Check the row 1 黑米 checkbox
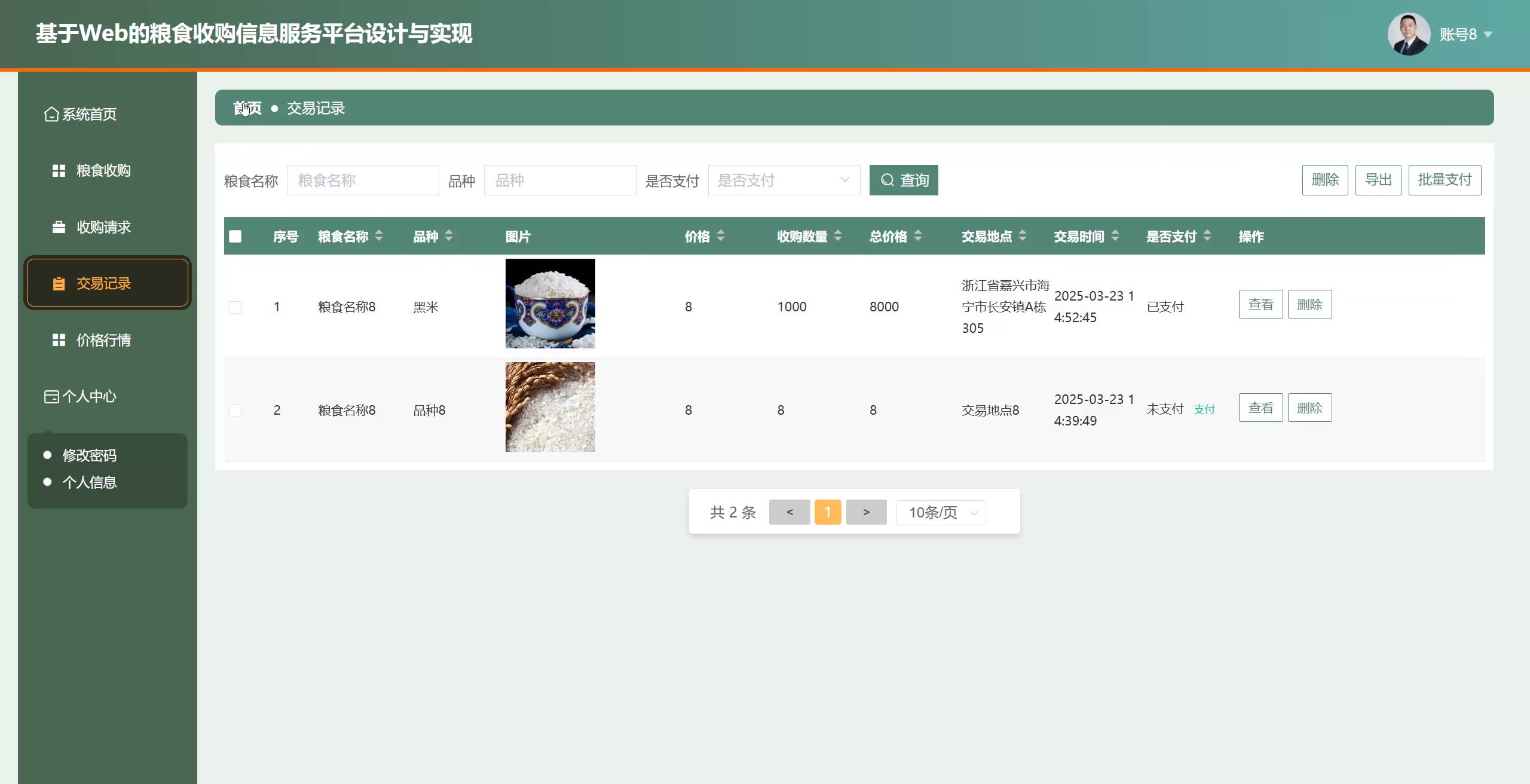Viewport: 1530px width, 784px height. pyautogui.click(x=235, y=307)
